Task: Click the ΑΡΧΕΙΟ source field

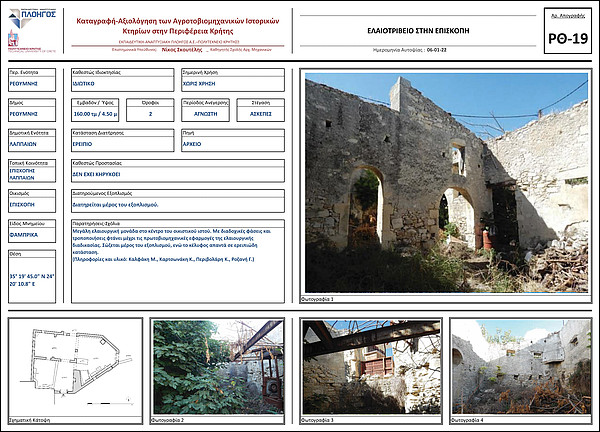Action: tap(233, 140)
